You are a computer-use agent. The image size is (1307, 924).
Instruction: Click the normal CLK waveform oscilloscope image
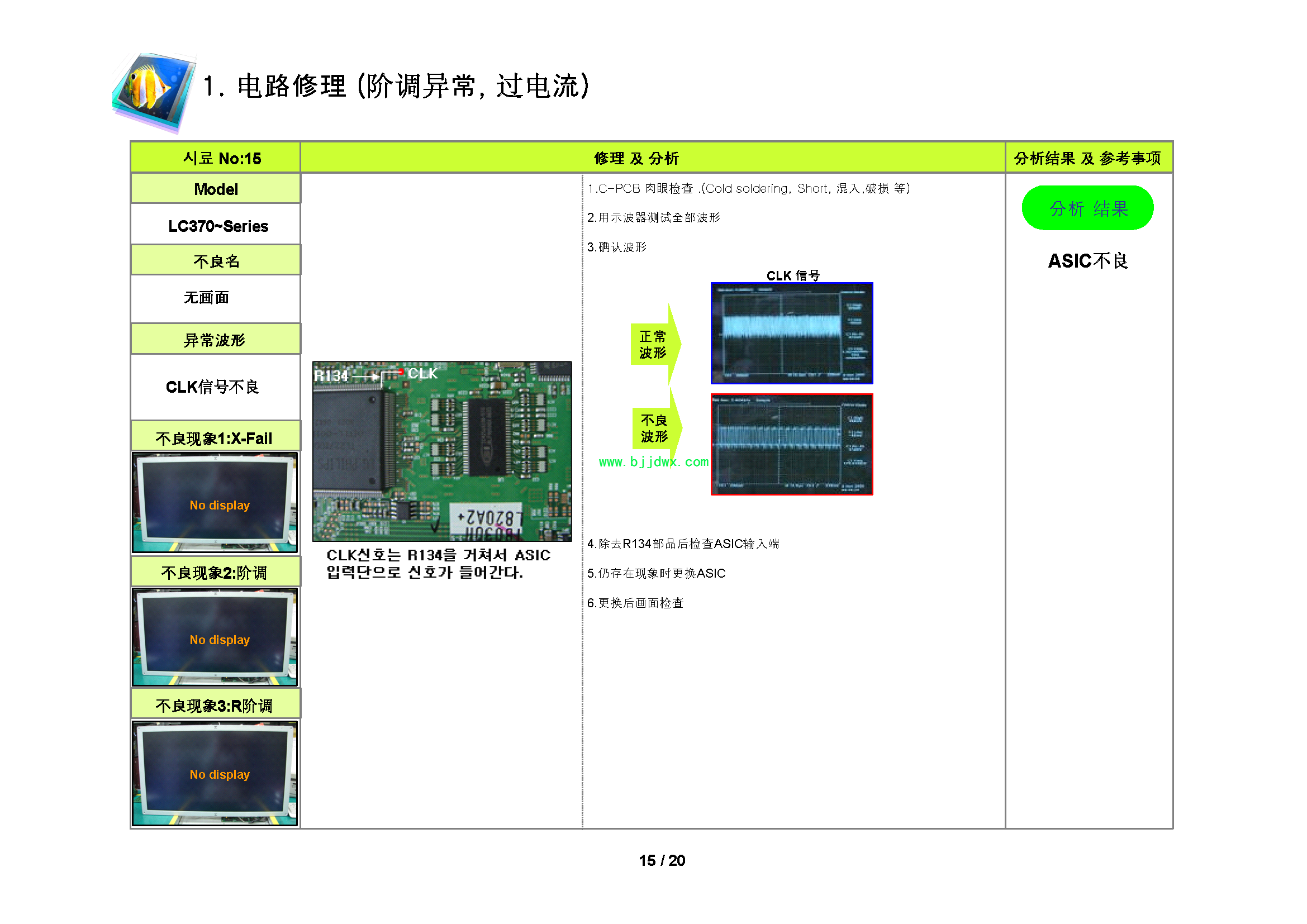791,334
